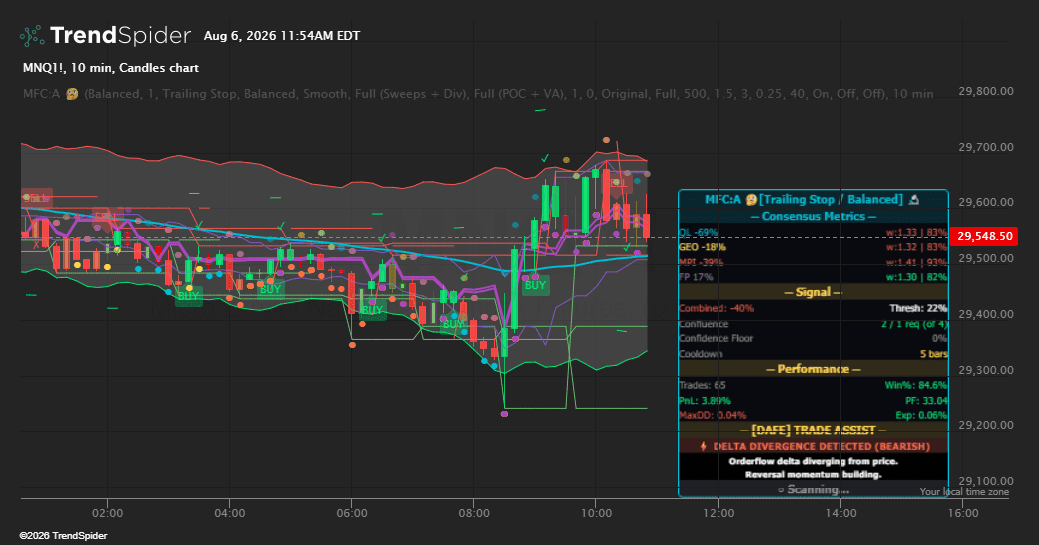Click the 'FP 17%' metric

[696, 276]
